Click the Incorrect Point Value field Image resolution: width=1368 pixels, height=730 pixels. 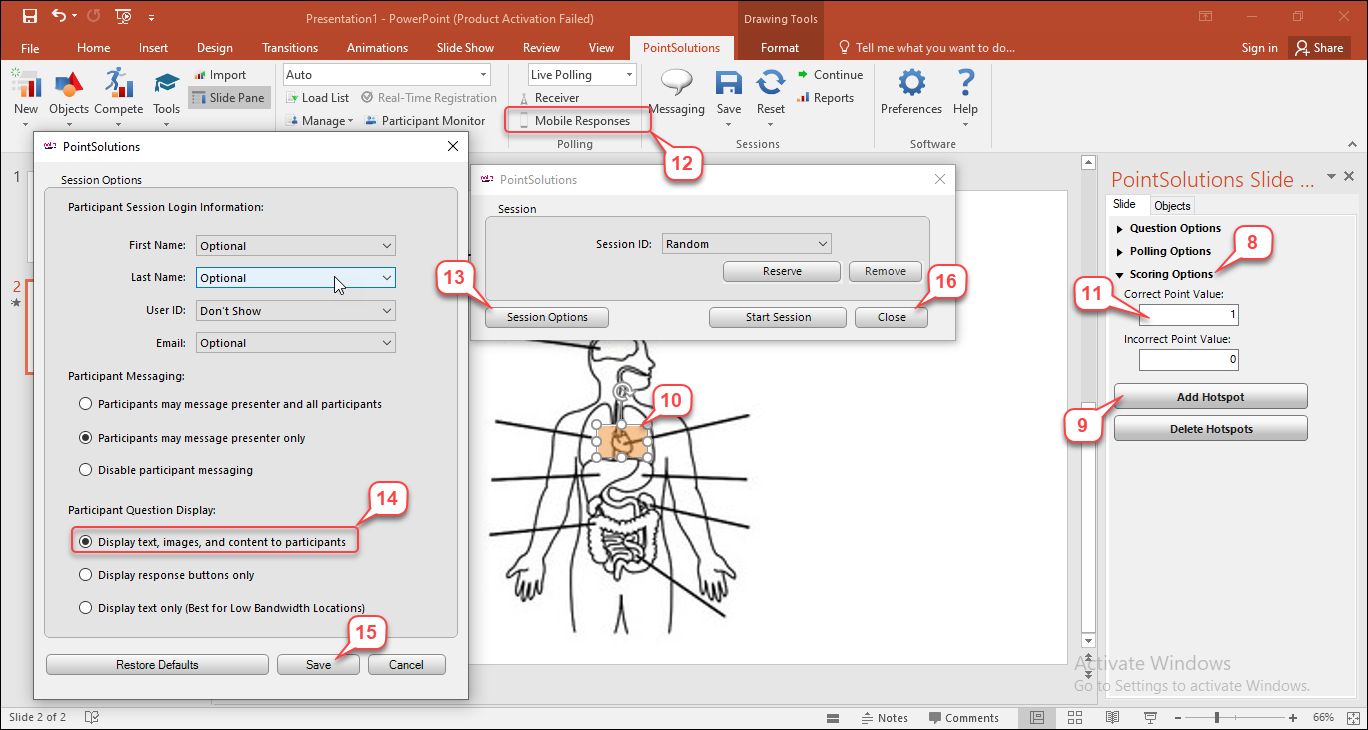pos(1189,359)
